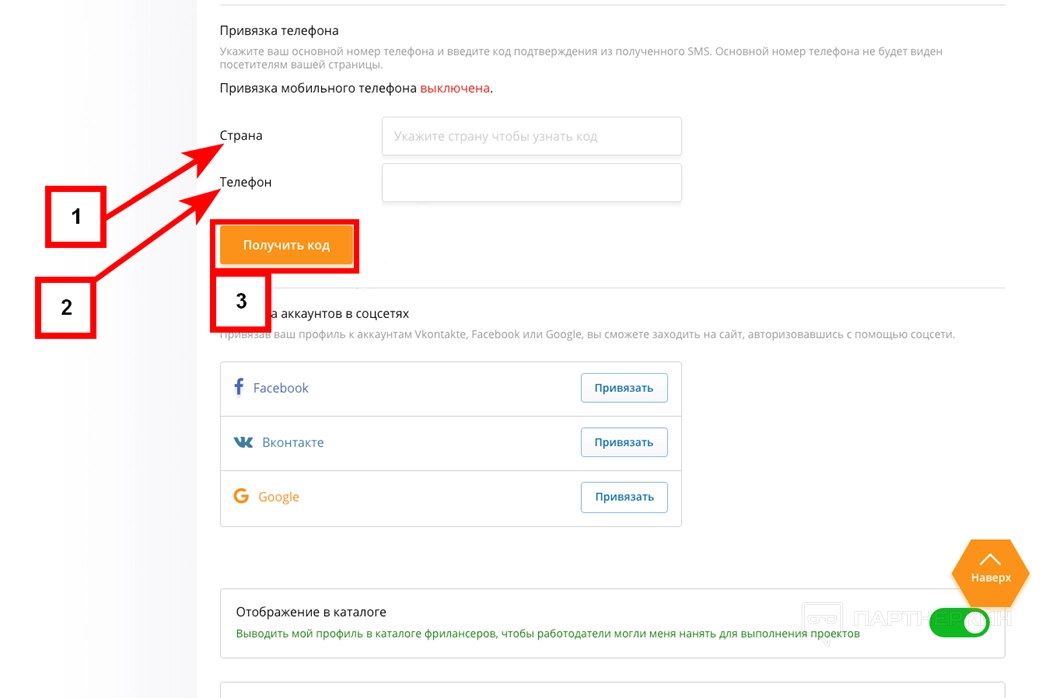Click the Отображение в каталоге heading
This screenshot has height=698, width=1063.
tap(311, 612)
